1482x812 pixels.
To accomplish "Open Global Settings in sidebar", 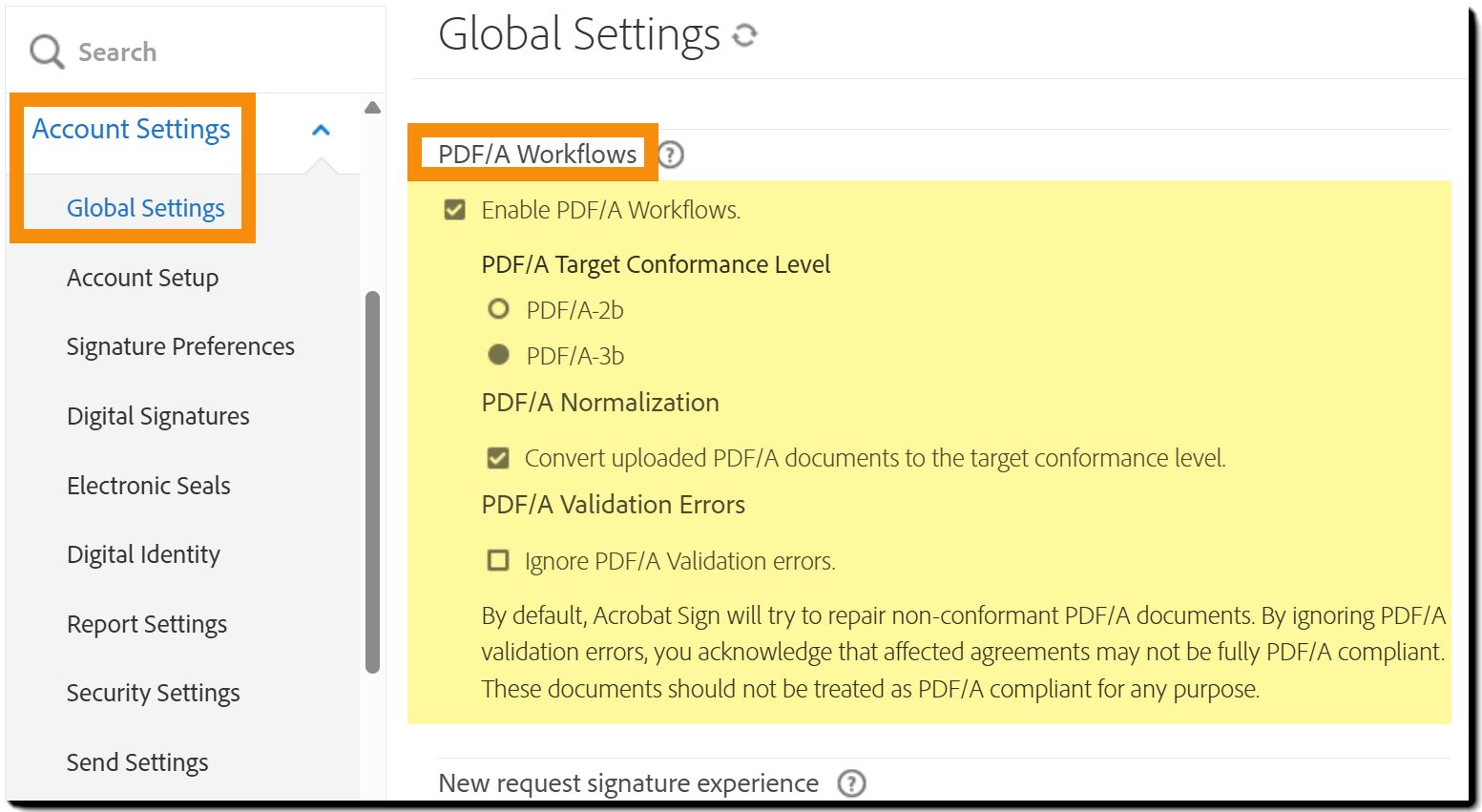I will tap(145, 208).
